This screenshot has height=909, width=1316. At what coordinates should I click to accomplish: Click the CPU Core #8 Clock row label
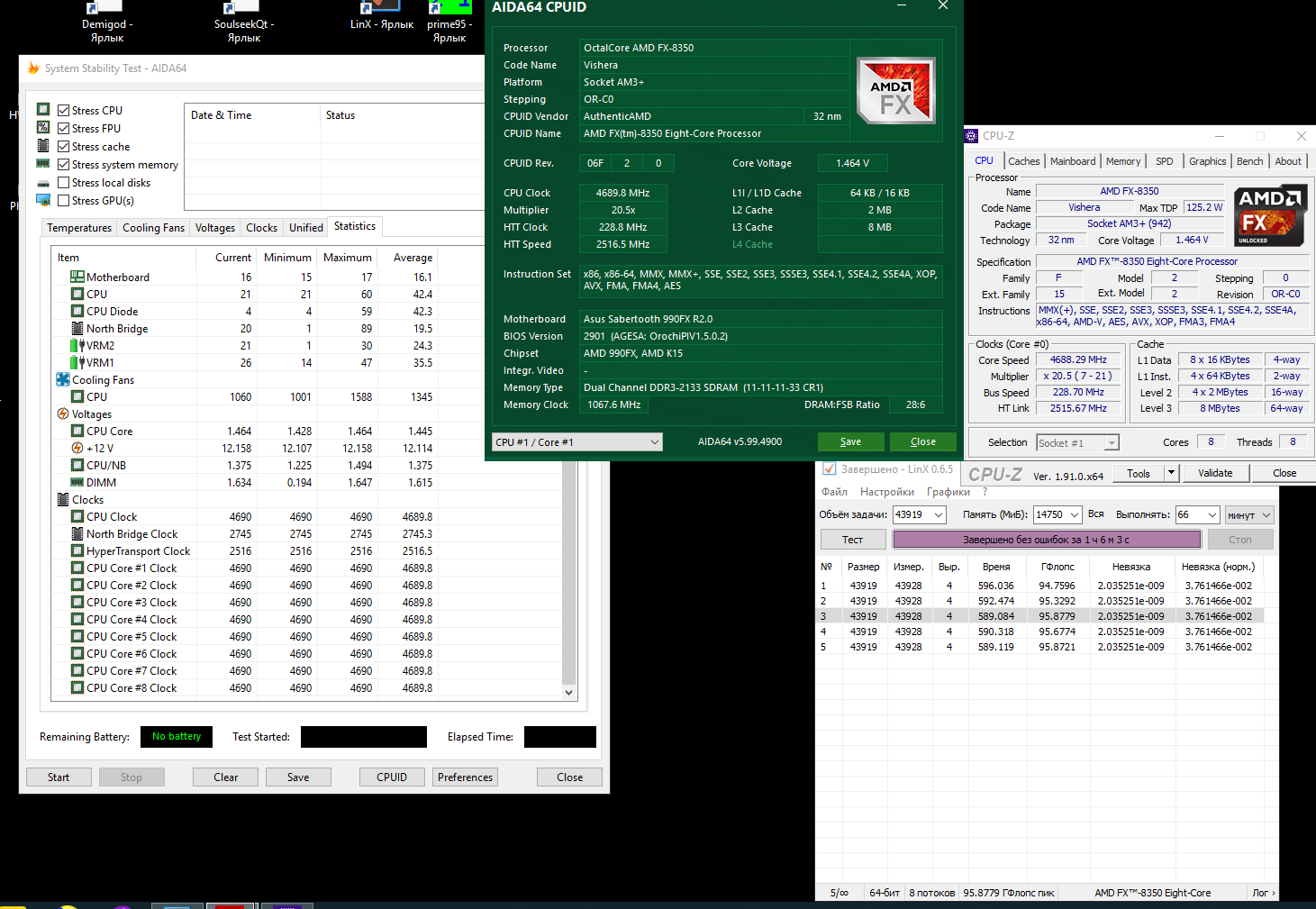point(132,688)
